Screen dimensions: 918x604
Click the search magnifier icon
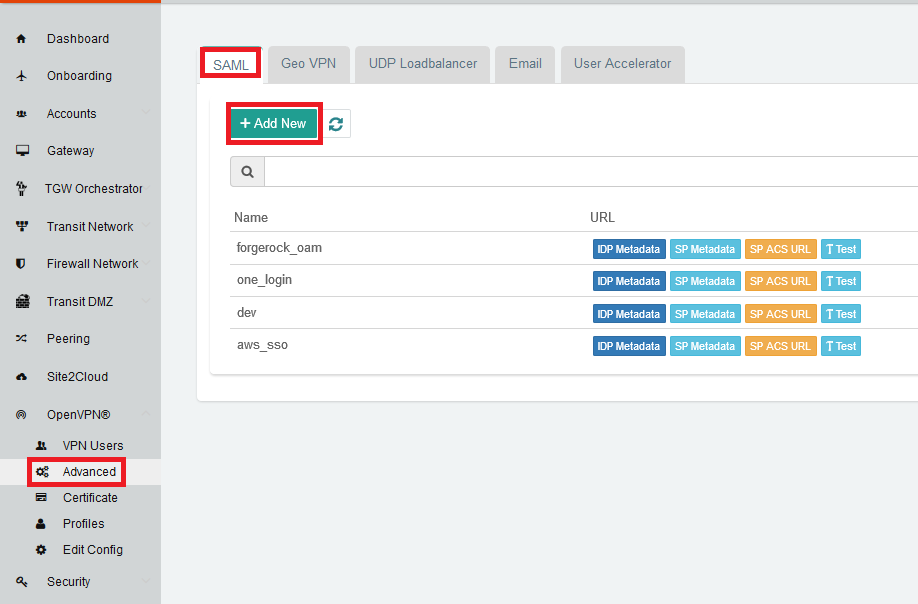pos(246,171)
